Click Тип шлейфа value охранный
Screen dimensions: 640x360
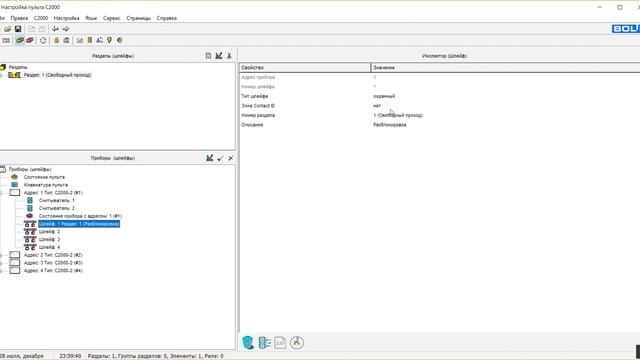click(x=384, y=96)
